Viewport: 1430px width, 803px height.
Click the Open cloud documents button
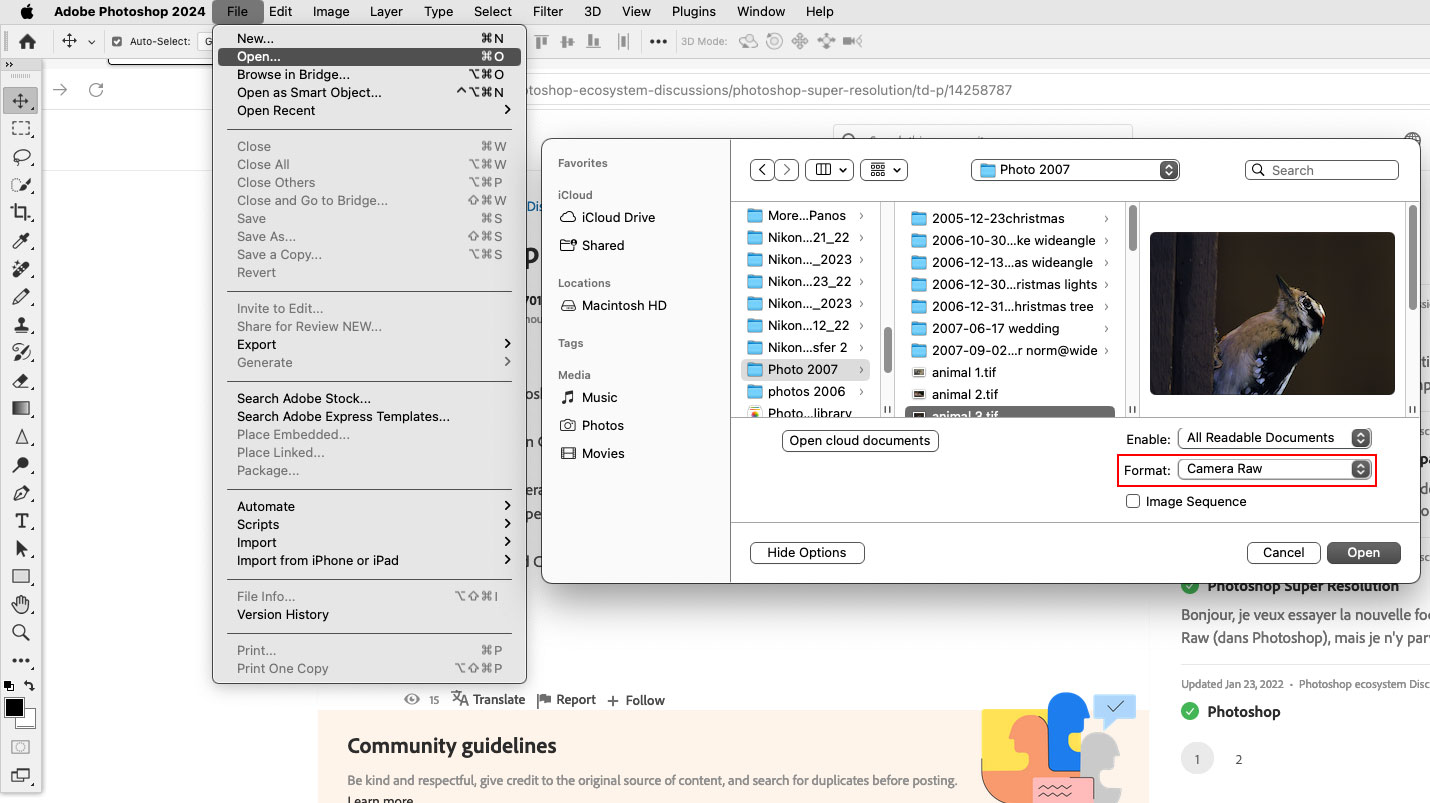click(860, 440)
